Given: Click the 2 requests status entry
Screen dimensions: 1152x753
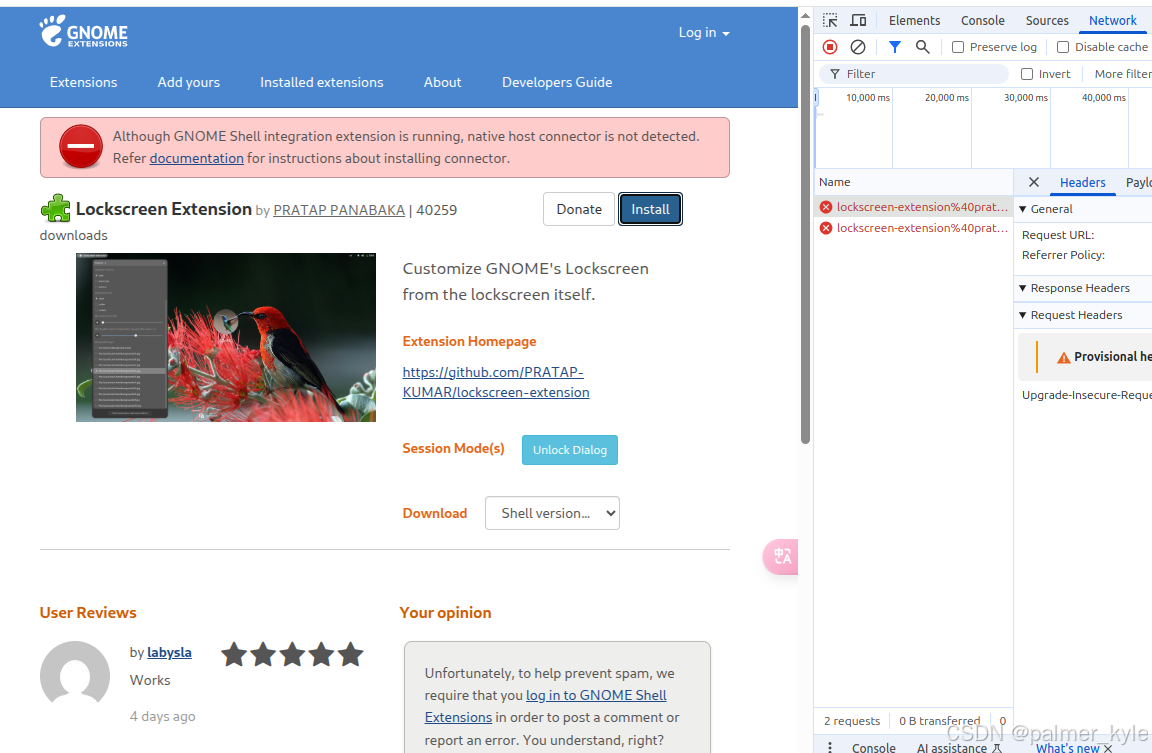Looking at the screenshot, I should point(852,721).
